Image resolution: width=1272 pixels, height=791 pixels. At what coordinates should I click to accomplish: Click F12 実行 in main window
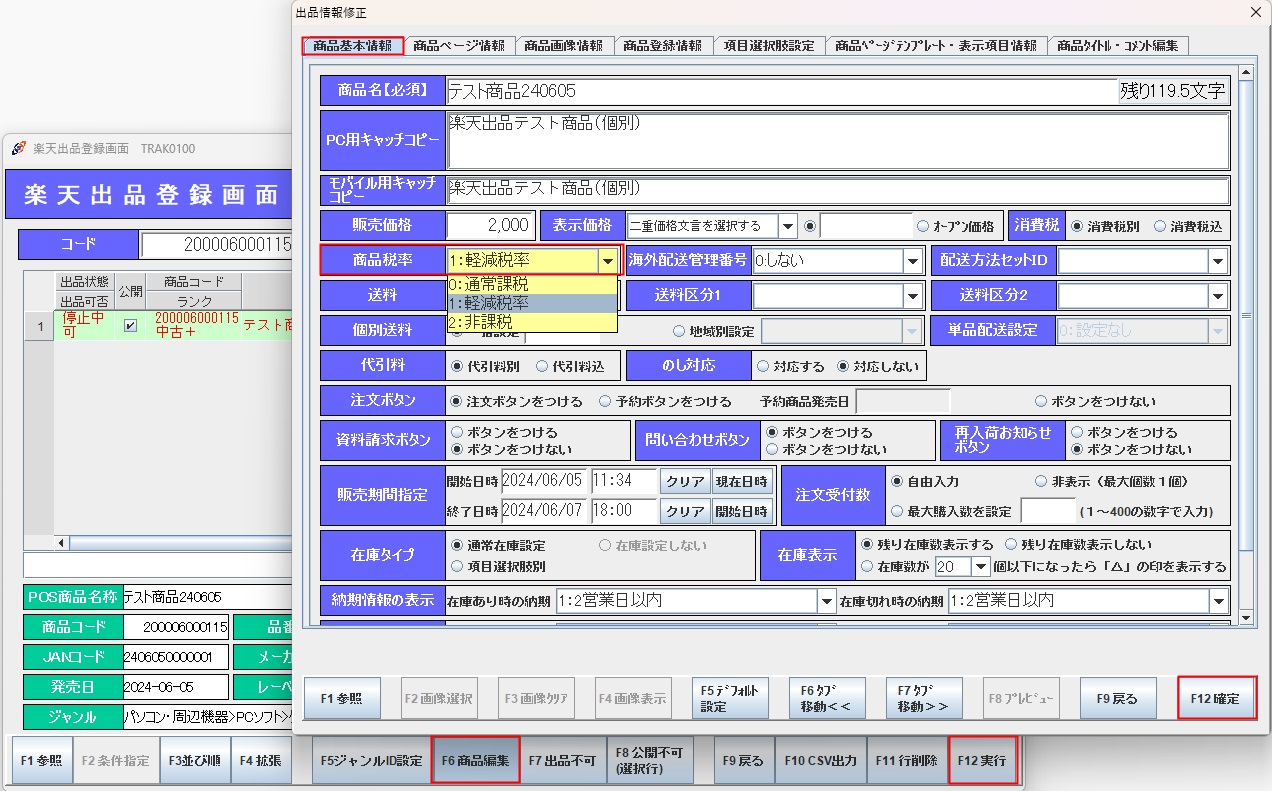pyautogui.click(x=981, y=760)
